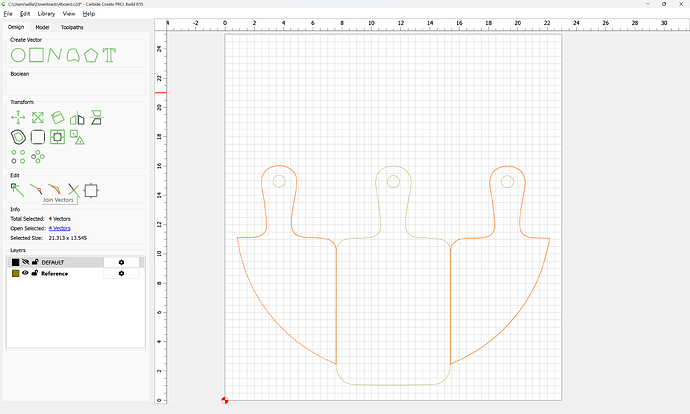Click the square boundary edit tool icon
Image resolution: width=690 pixels, height=414 pixels.
point(91,191)
